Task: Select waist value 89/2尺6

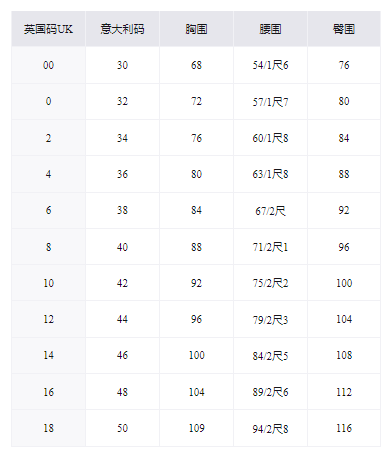Action: point(270,392)
